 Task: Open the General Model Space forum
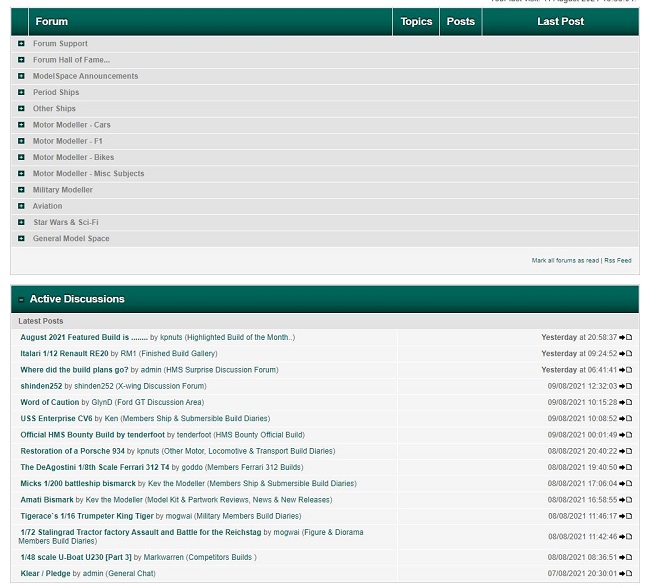click(71, 239)
